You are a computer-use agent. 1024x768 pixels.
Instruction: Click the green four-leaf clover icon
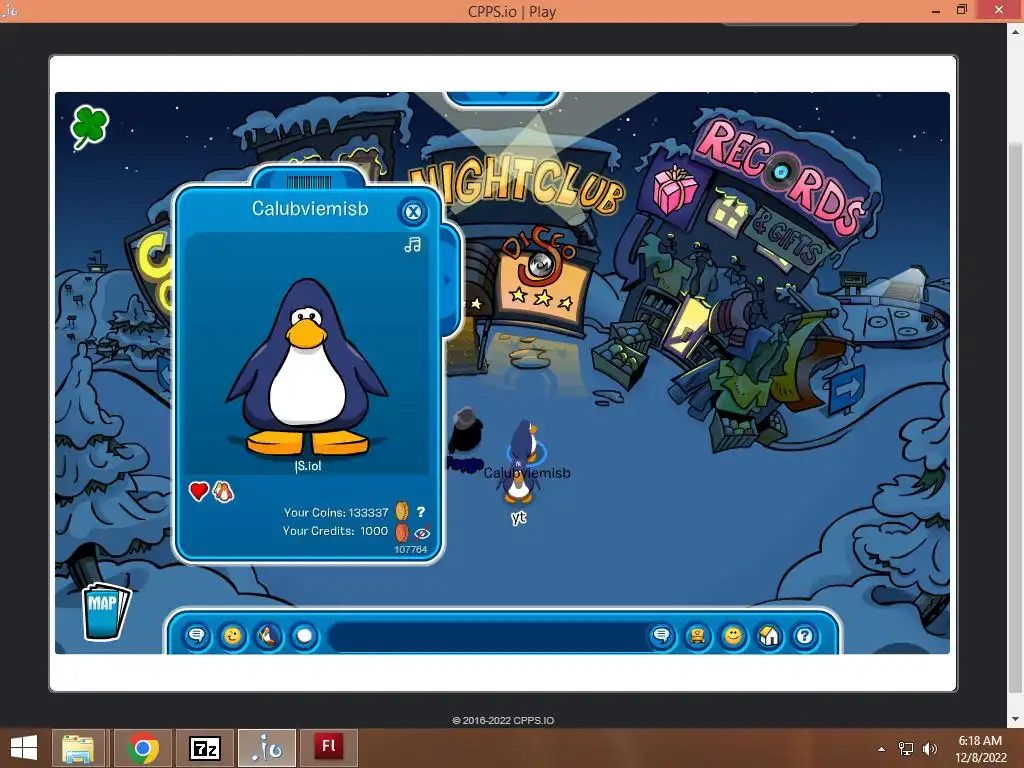pyautogui.click(x=89, y=127)
